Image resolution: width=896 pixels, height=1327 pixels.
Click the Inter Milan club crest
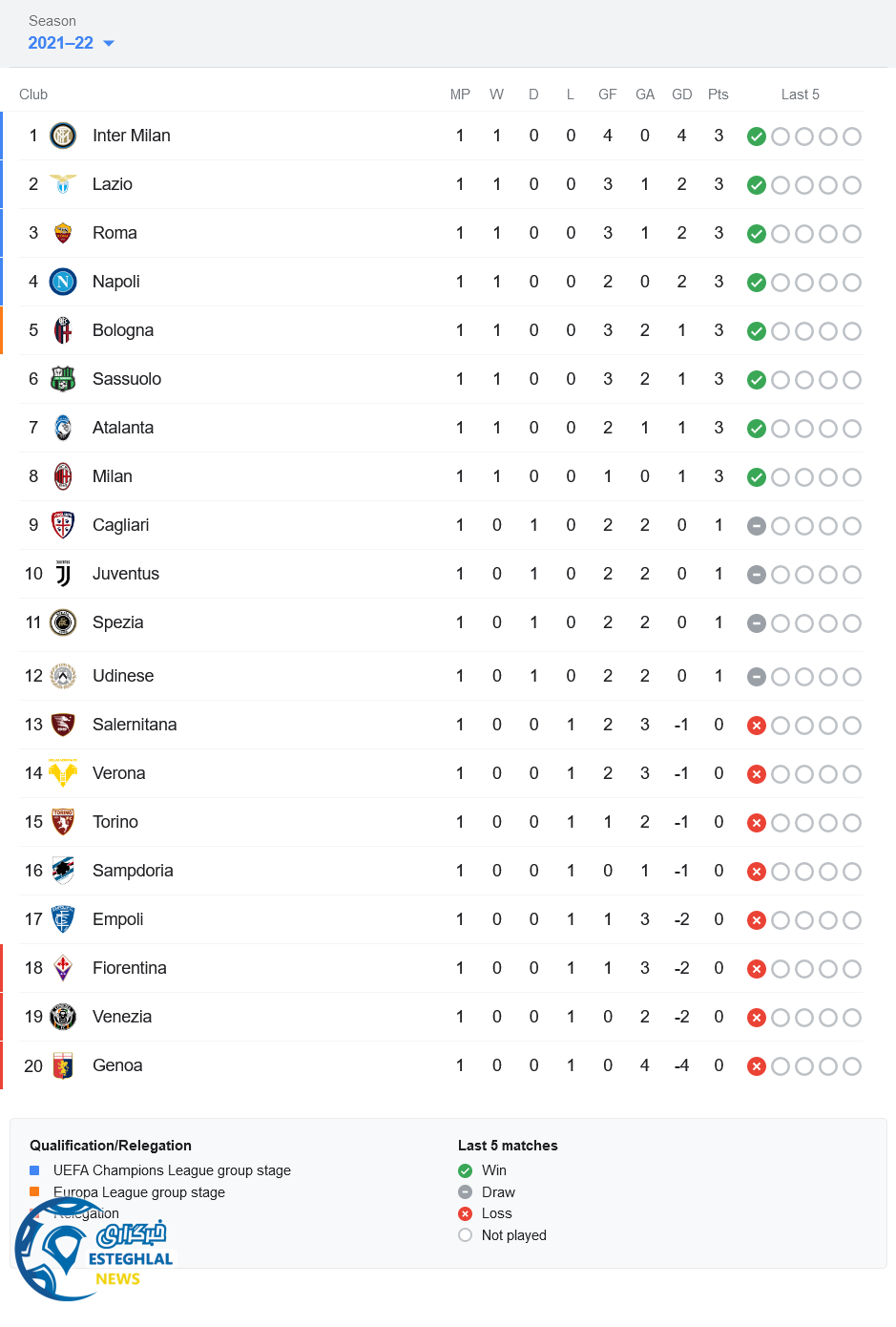(63, 136)
